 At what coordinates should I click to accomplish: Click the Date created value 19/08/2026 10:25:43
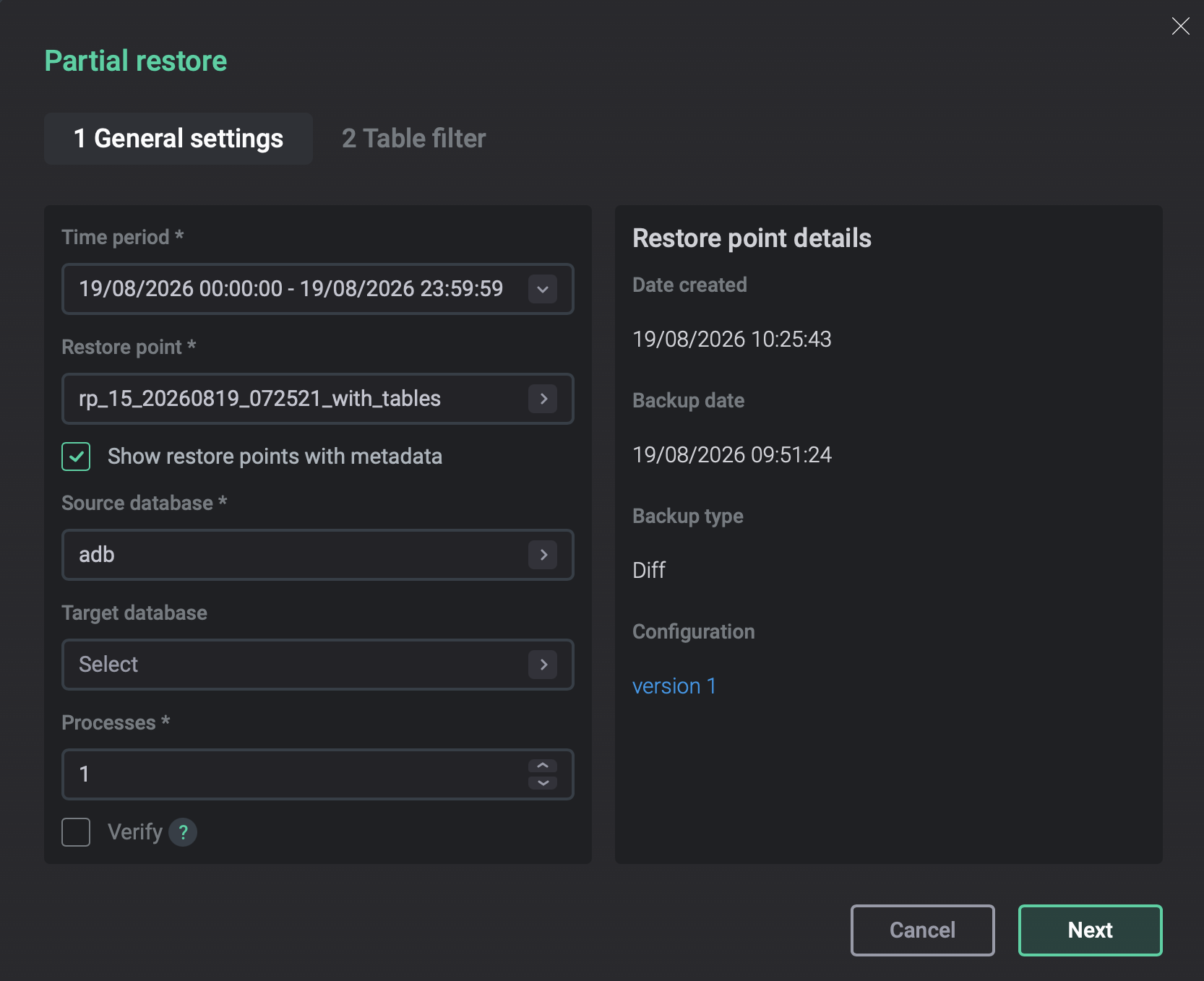click(732, 339)
